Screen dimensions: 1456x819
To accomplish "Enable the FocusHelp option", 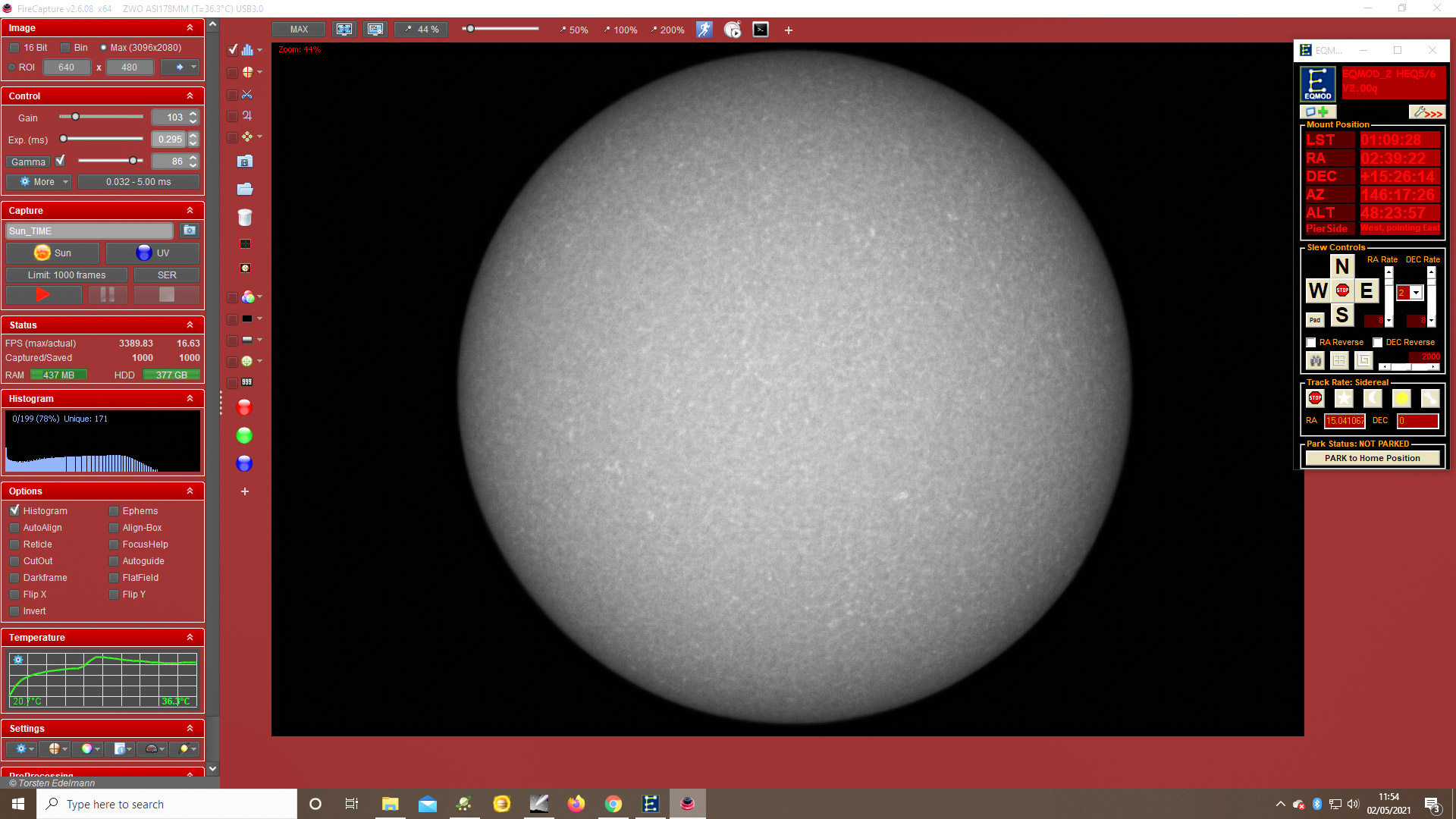I will (x=114, y=544).
